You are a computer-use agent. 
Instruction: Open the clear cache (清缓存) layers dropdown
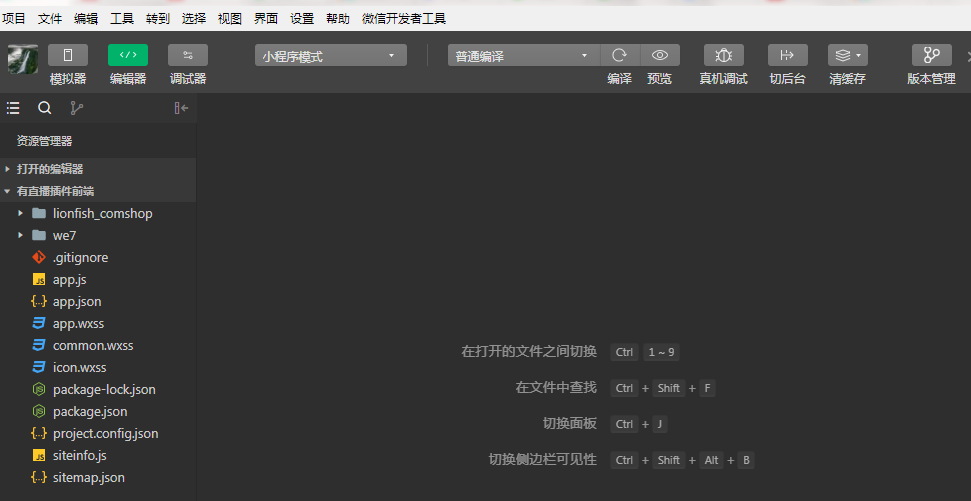click(x=848, y=55)
